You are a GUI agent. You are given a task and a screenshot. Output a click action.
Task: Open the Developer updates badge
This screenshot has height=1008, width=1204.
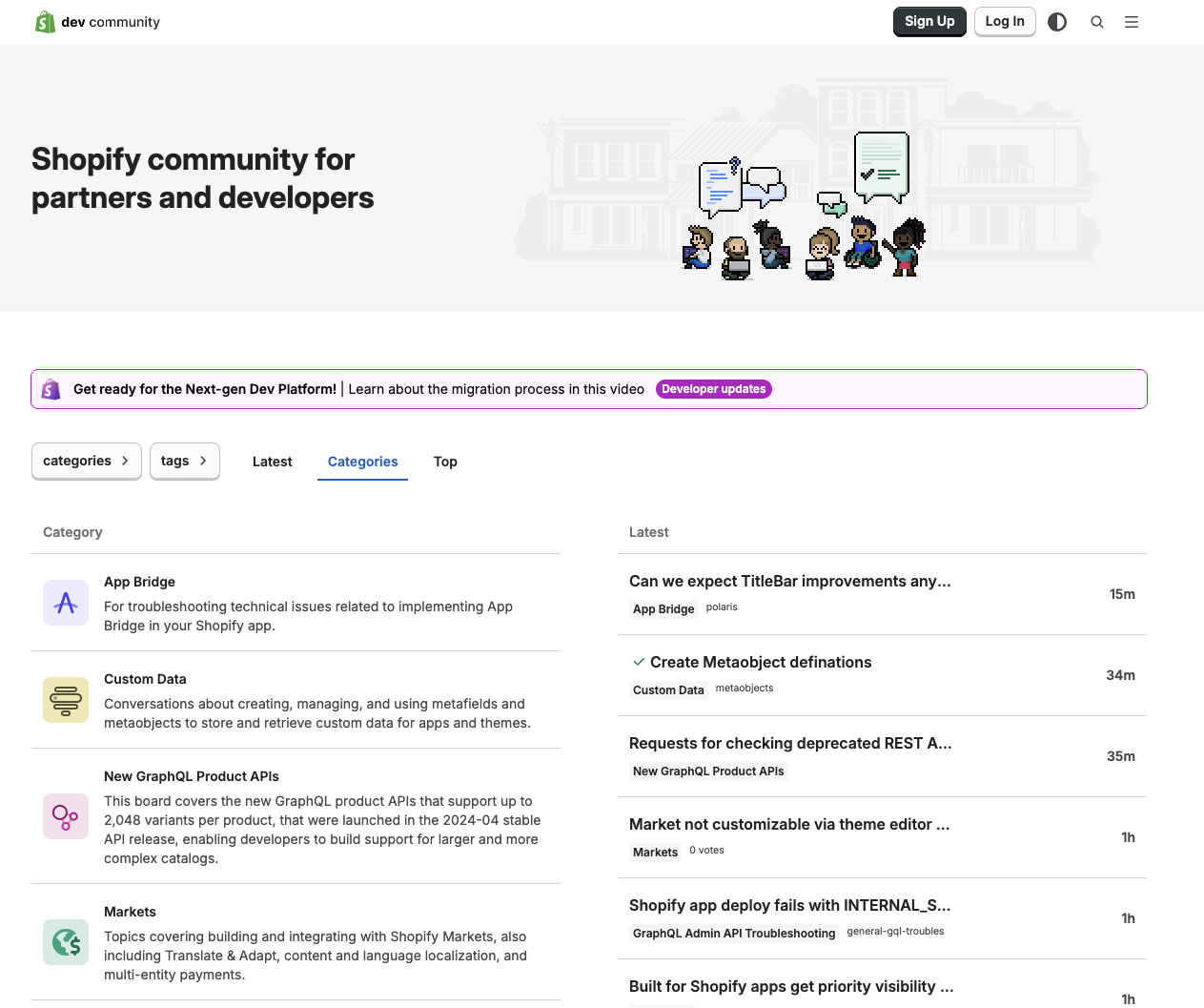(x=714, y=389)
